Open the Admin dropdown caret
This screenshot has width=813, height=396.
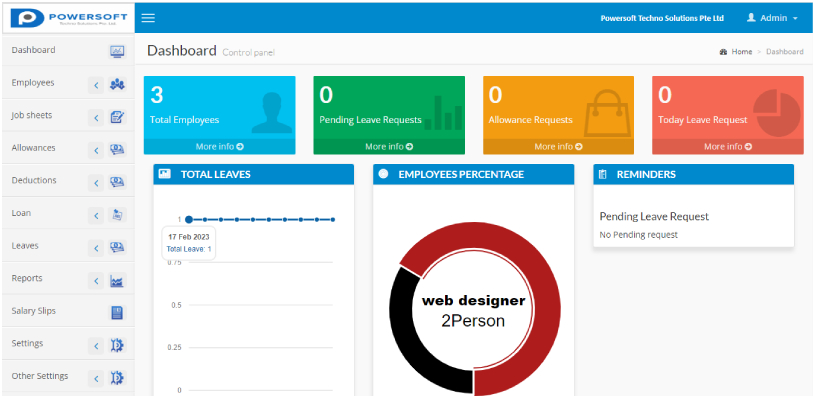795,19
